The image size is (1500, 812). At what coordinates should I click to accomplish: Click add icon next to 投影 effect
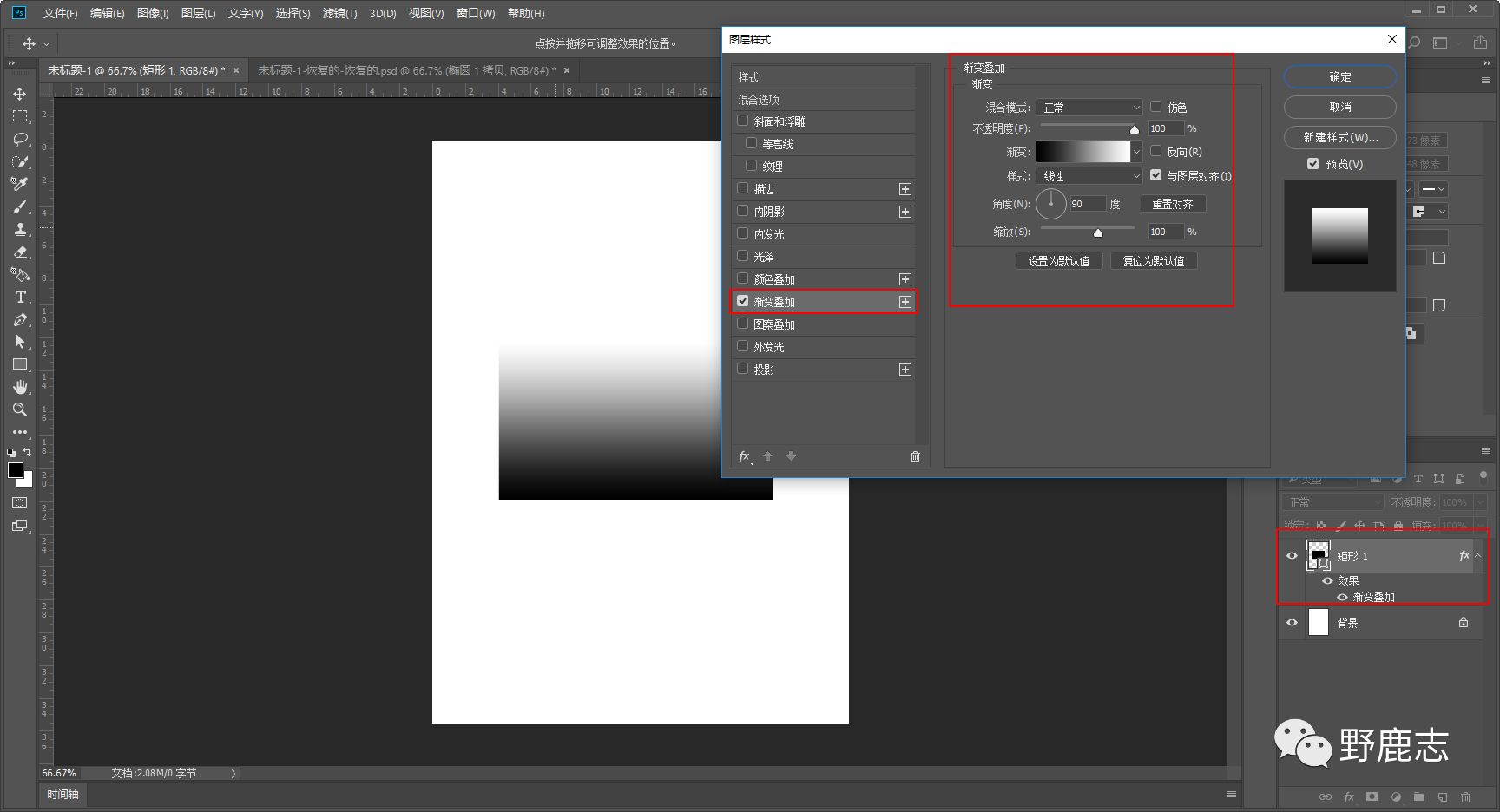(905, 370)
